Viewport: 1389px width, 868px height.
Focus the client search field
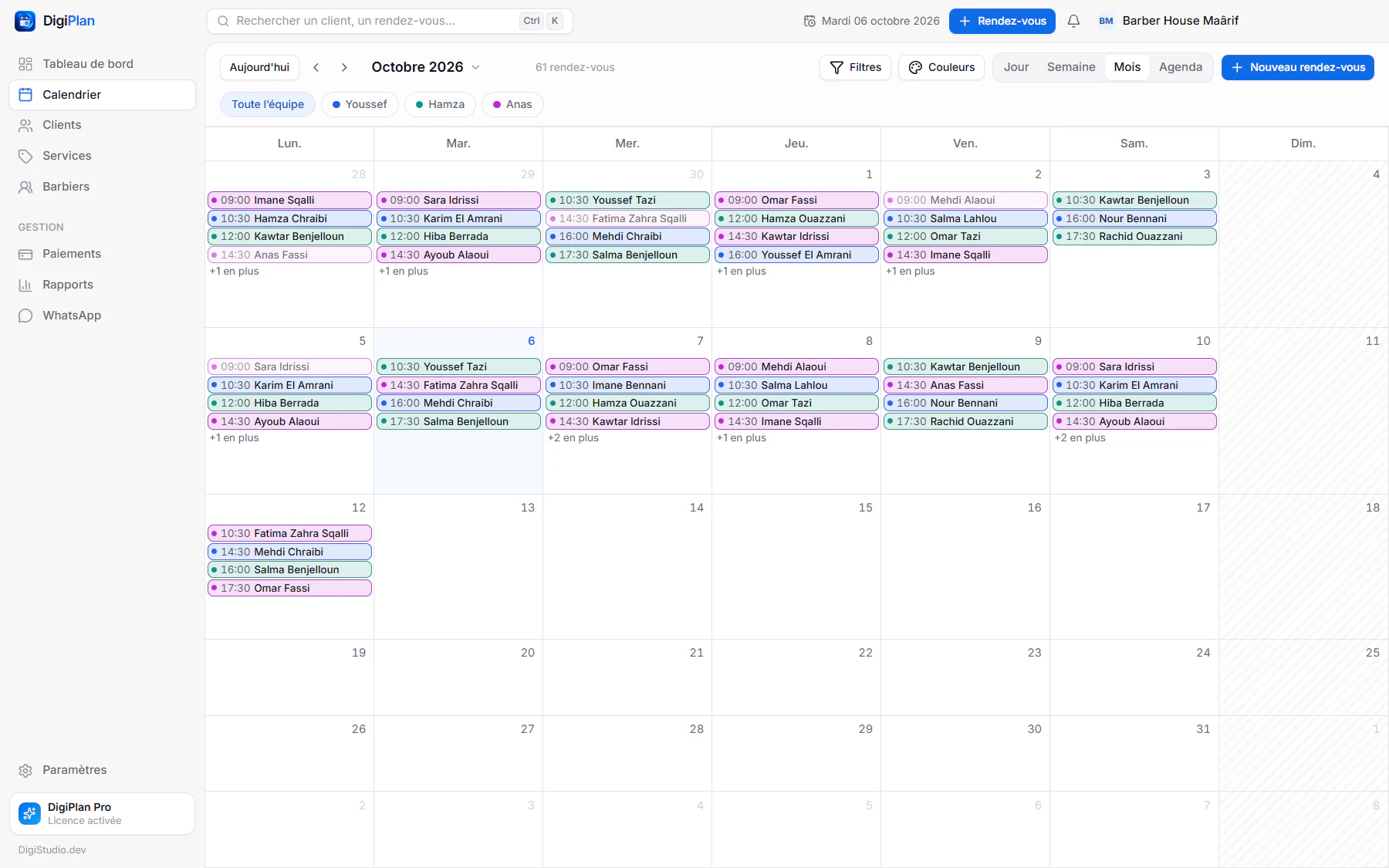[390, 21]
